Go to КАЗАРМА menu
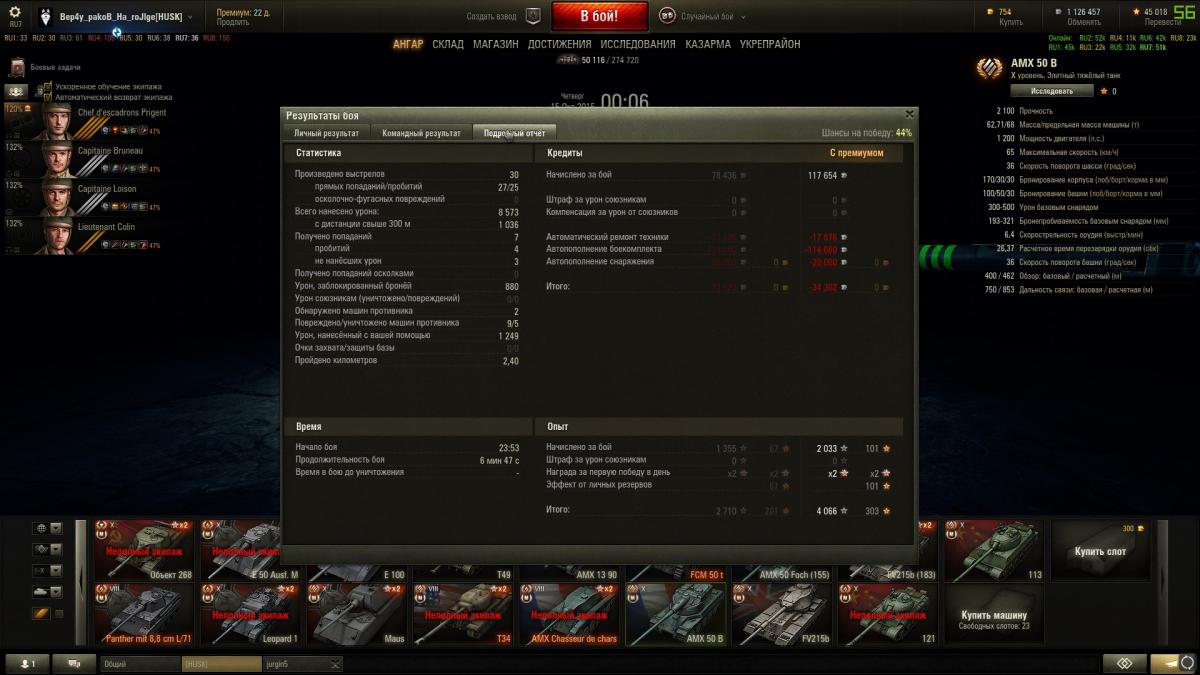 pyautogui.click(x=708, y=45)
